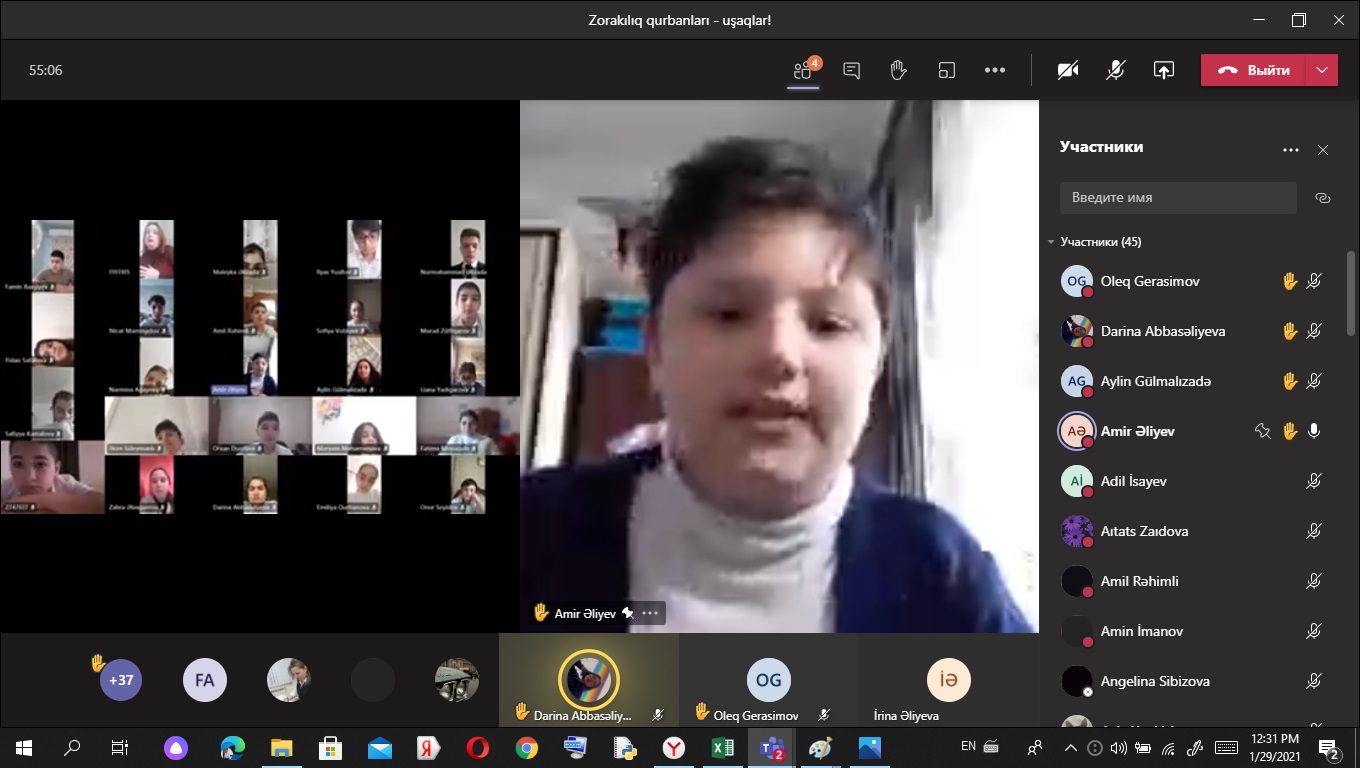Open the breakout rooms icon
The width and height of the screenshot is (1360, 768).
(946, 70)
